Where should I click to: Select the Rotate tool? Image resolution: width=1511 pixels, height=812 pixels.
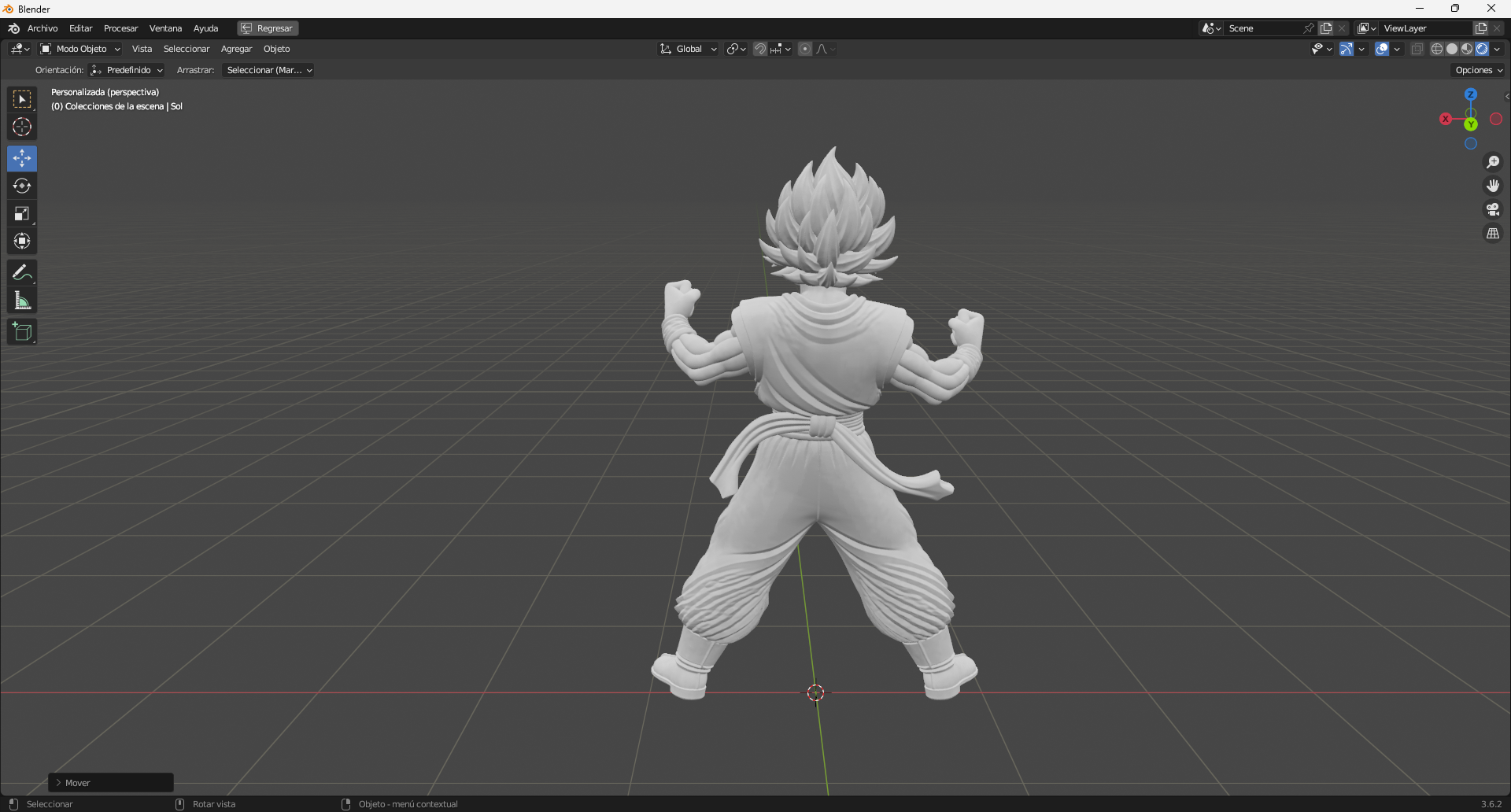pos(21,186)
